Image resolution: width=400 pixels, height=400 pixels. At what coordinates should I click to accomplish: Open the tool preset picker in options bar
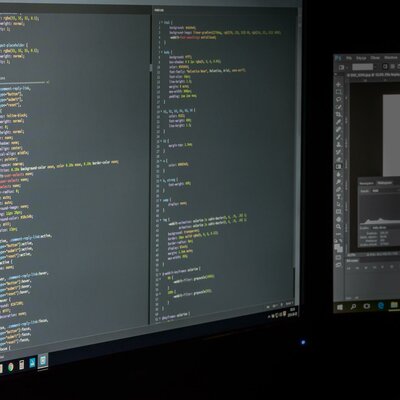pos(343,67)
